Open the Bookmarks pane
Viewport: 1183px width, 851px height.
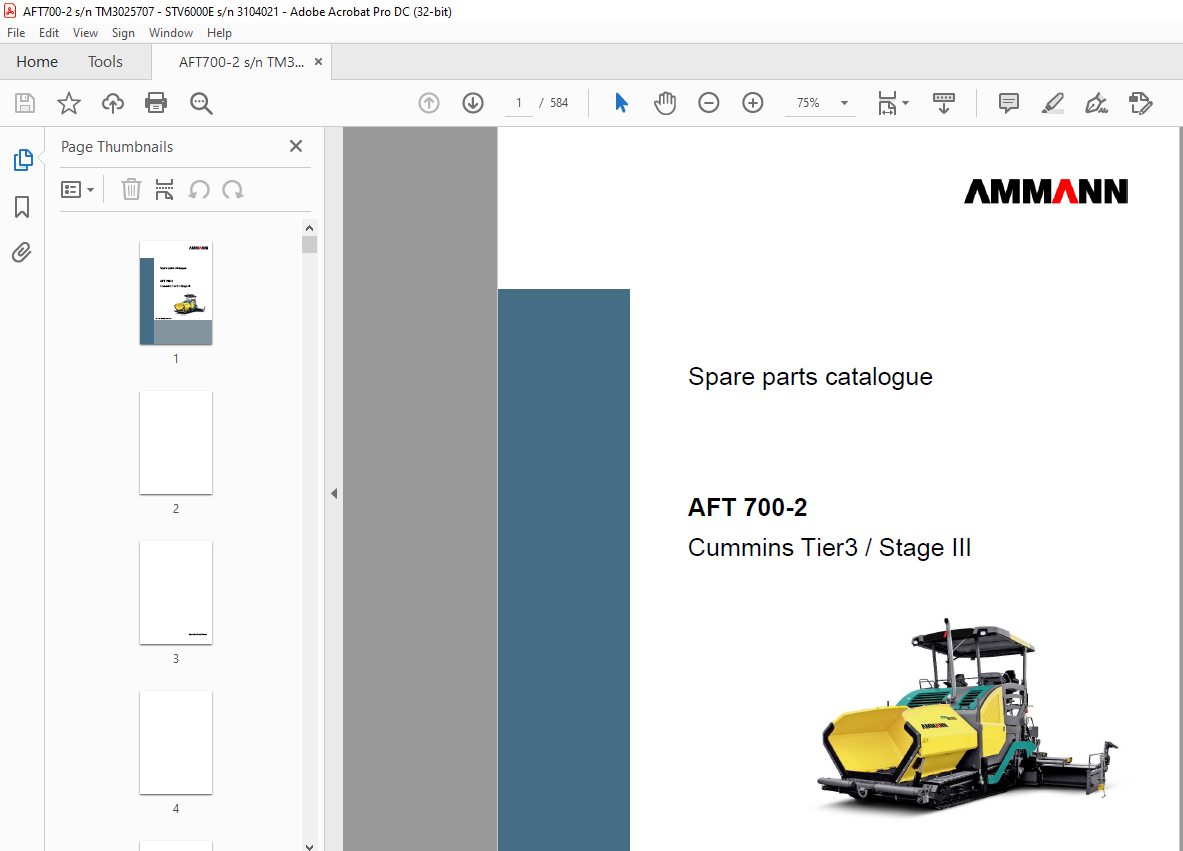(23, 207)
